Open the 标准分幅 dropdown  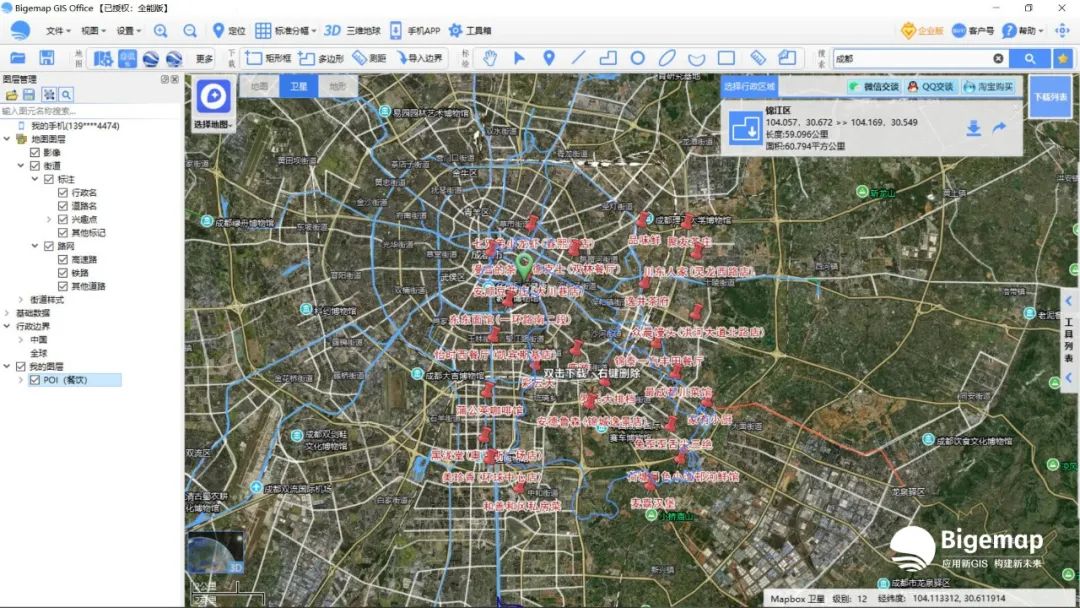286,30
